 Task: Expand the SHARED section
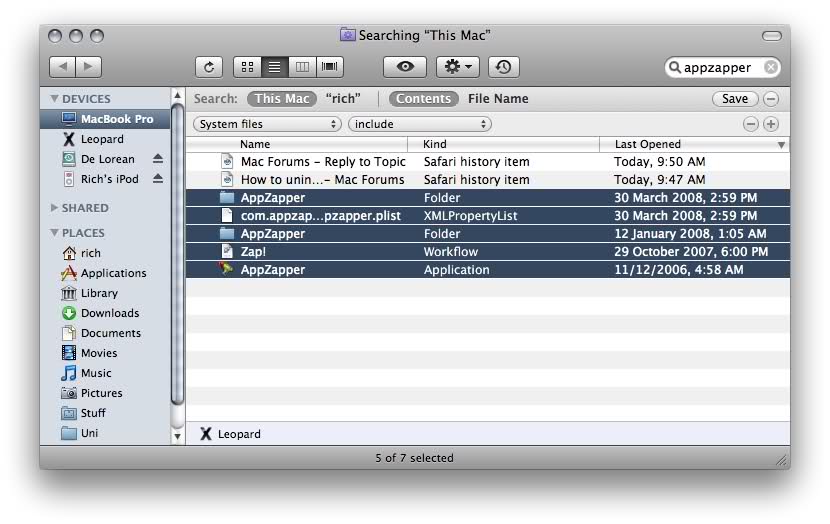[x=54, y=207]
